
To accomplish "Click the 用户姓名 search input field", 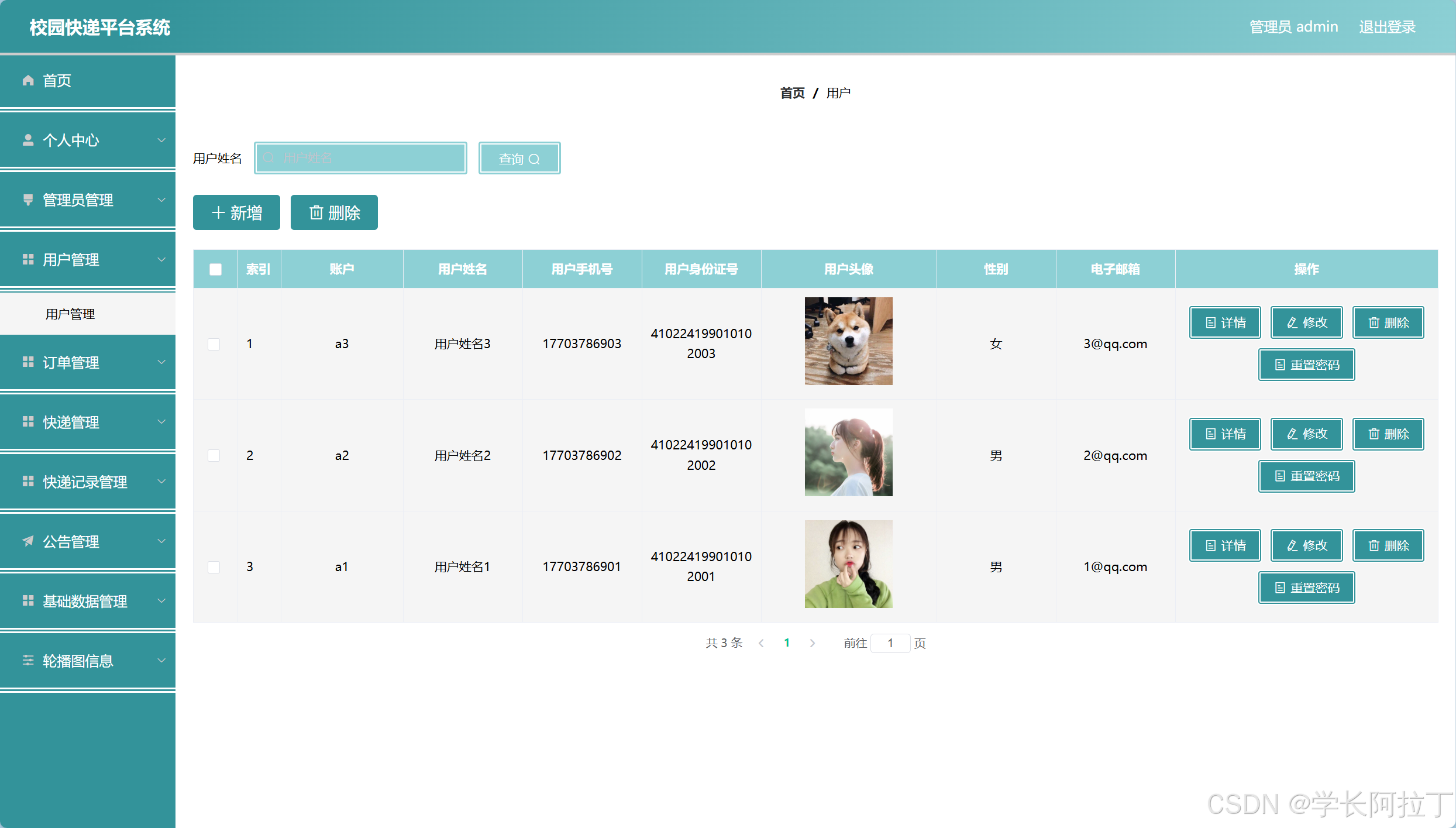I will (361, 158).
